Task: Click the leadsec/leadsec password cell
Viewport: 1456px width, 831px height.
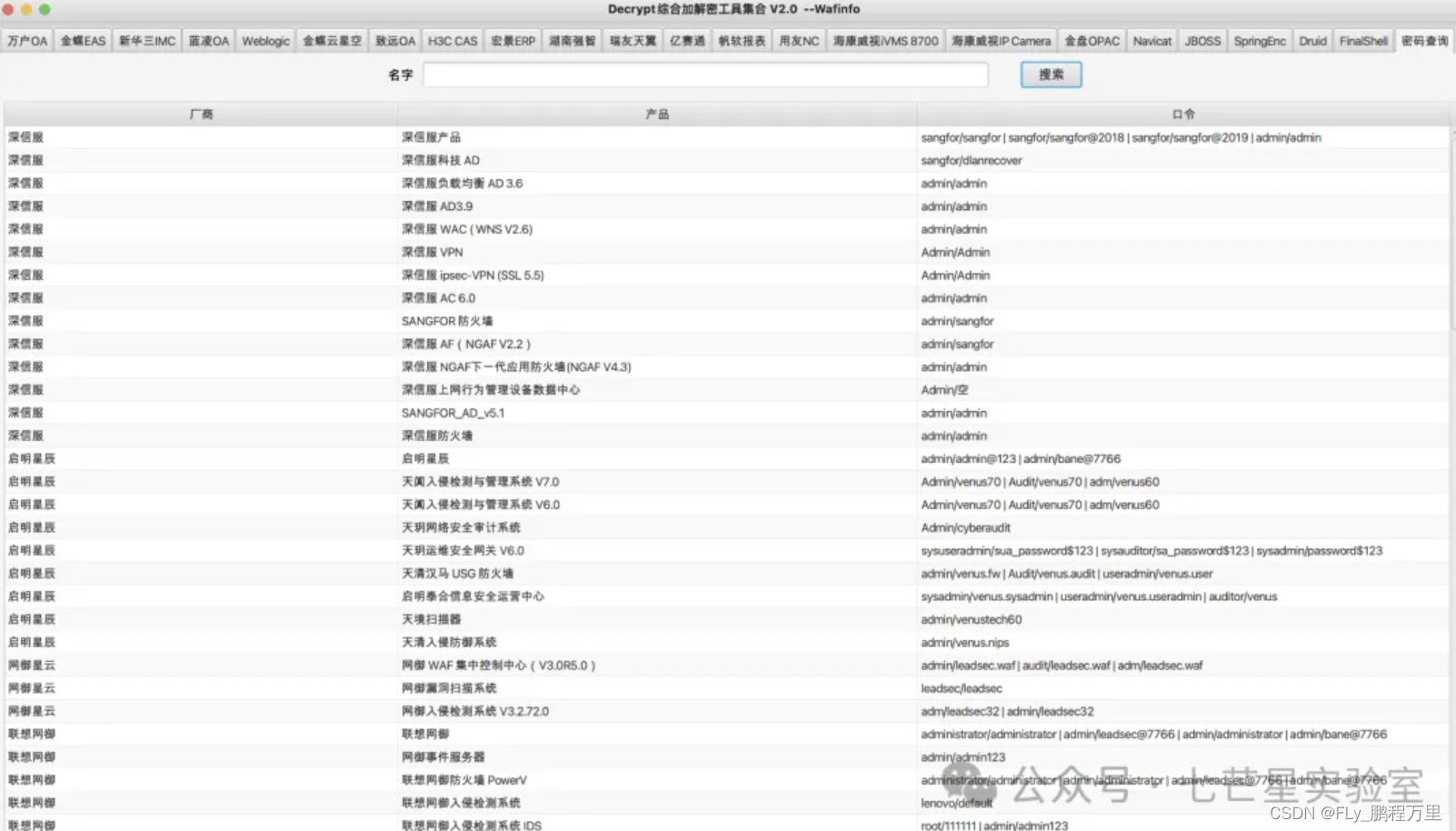Action: pyautogui.click(x=1183, y=688)
